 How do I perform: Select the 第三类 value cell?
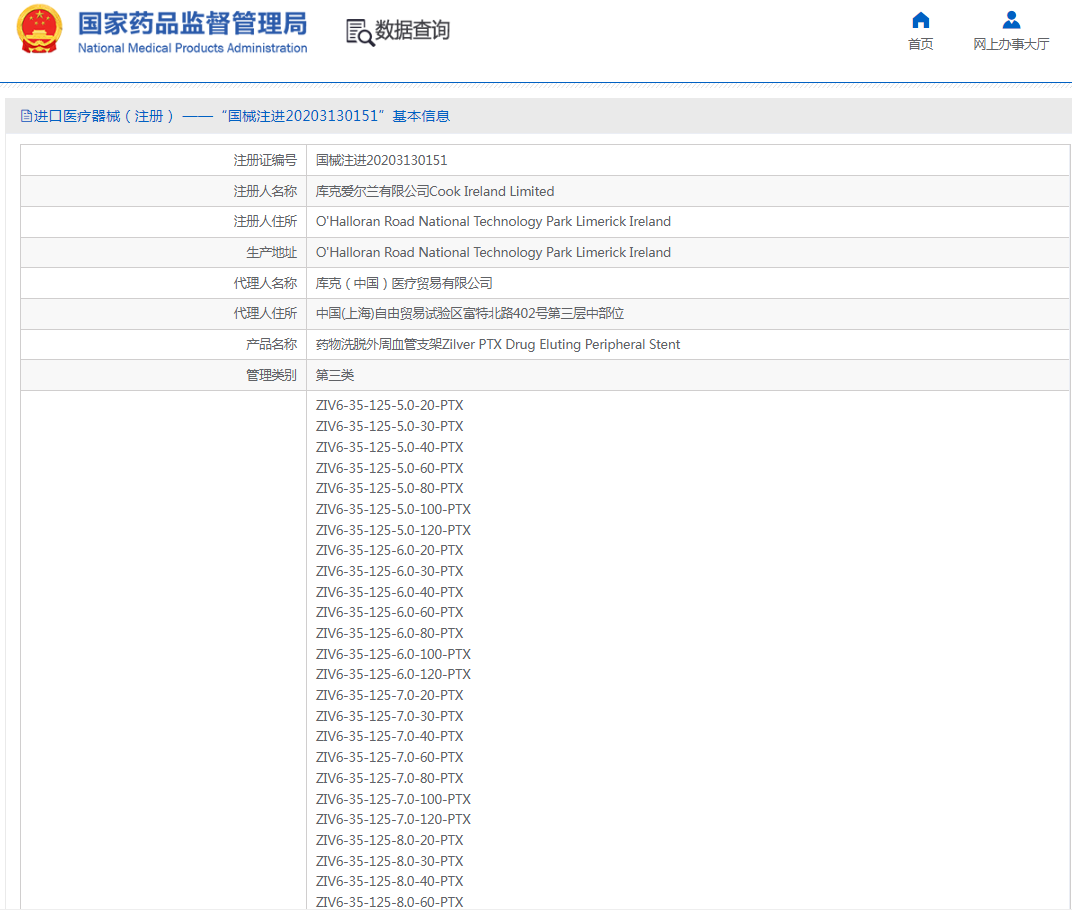688,375
